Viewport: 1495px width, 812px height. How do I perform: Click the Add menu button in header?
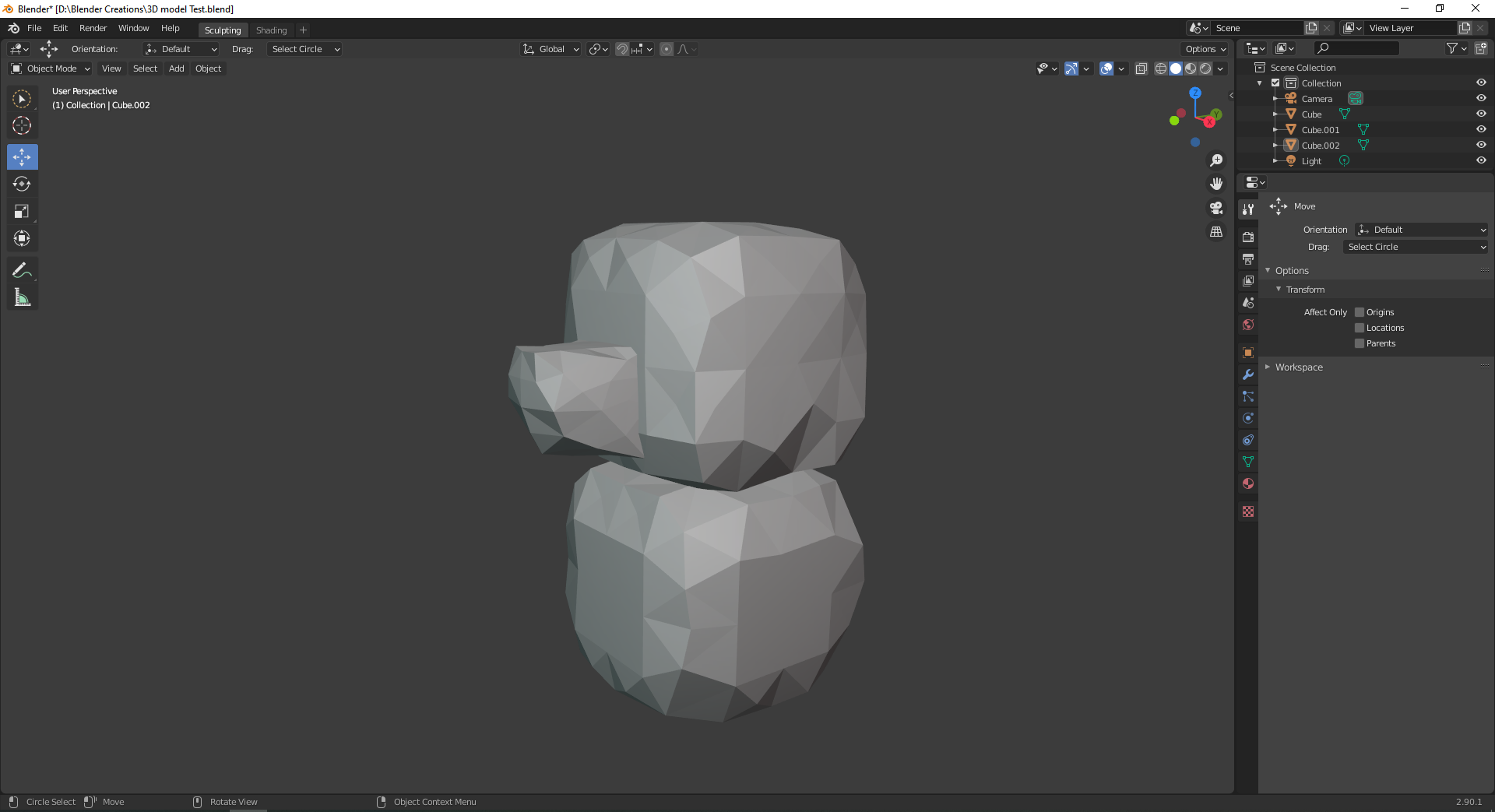point(177,69)
